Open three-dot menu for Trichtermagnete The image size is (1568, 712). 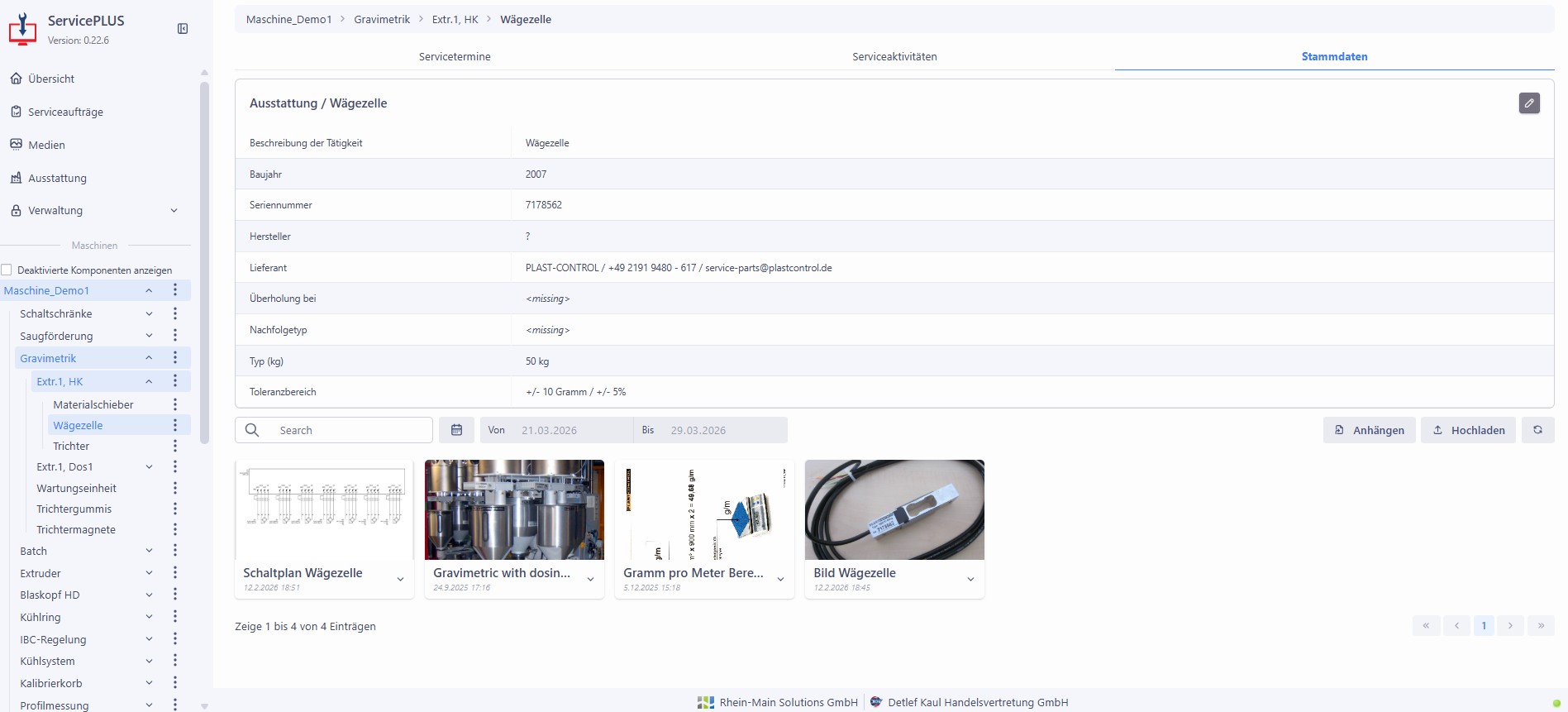point(175,529)
